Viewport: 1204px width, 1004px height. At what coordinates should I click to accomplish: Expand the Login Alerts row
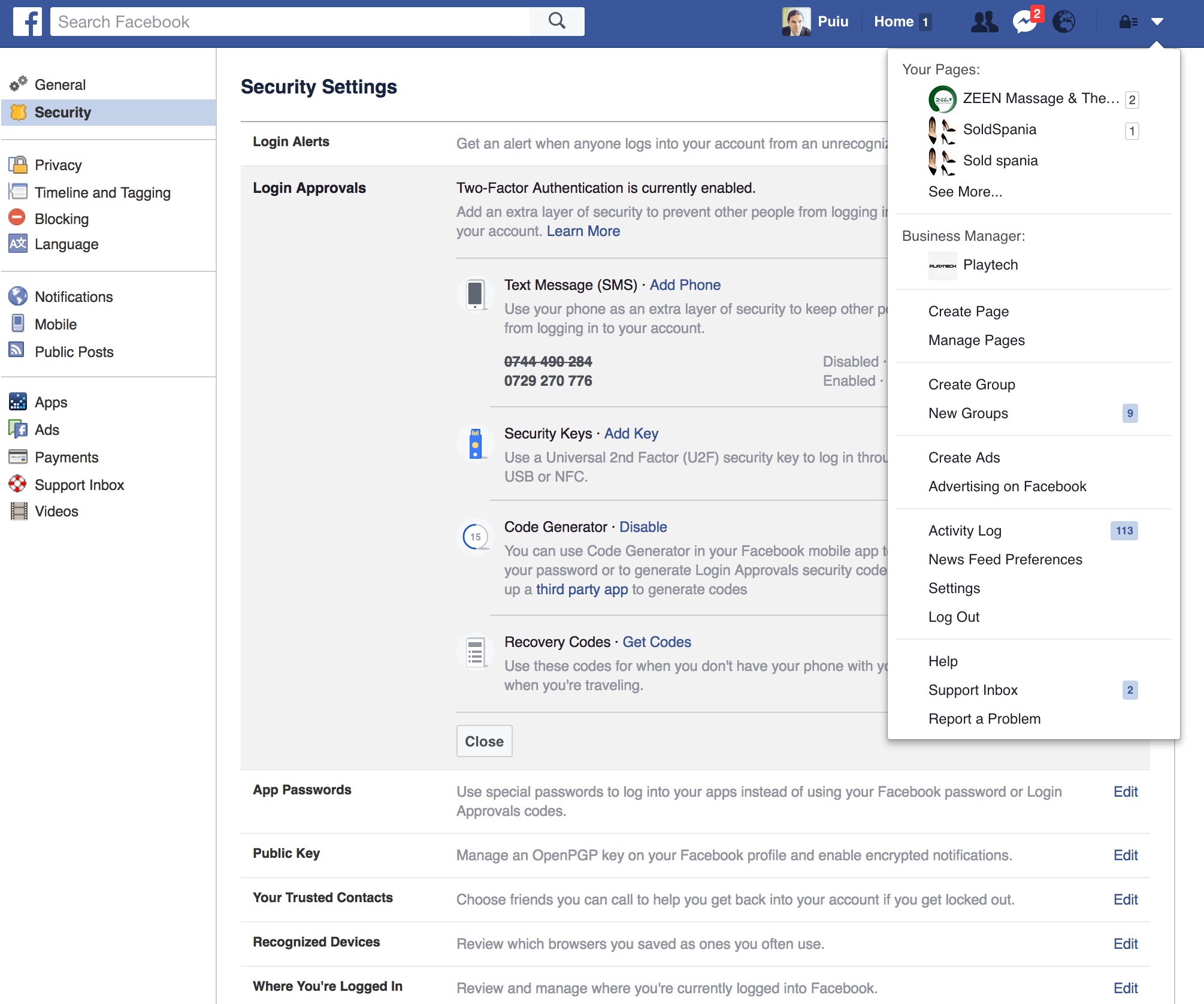click(564, 144)
